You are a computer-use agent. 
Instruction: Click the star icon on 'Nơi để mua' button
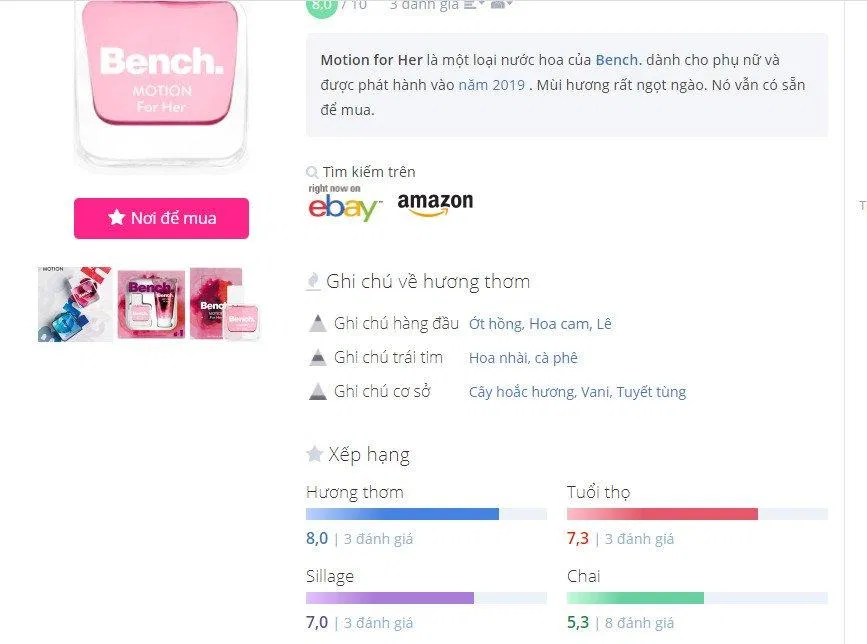[x=118, y=218]
